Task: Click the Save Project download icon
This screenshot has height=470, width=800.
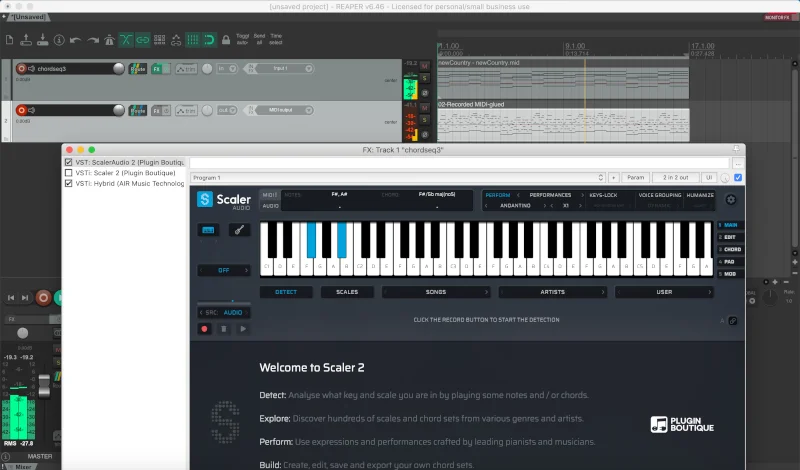Action: tap(42, 40)
